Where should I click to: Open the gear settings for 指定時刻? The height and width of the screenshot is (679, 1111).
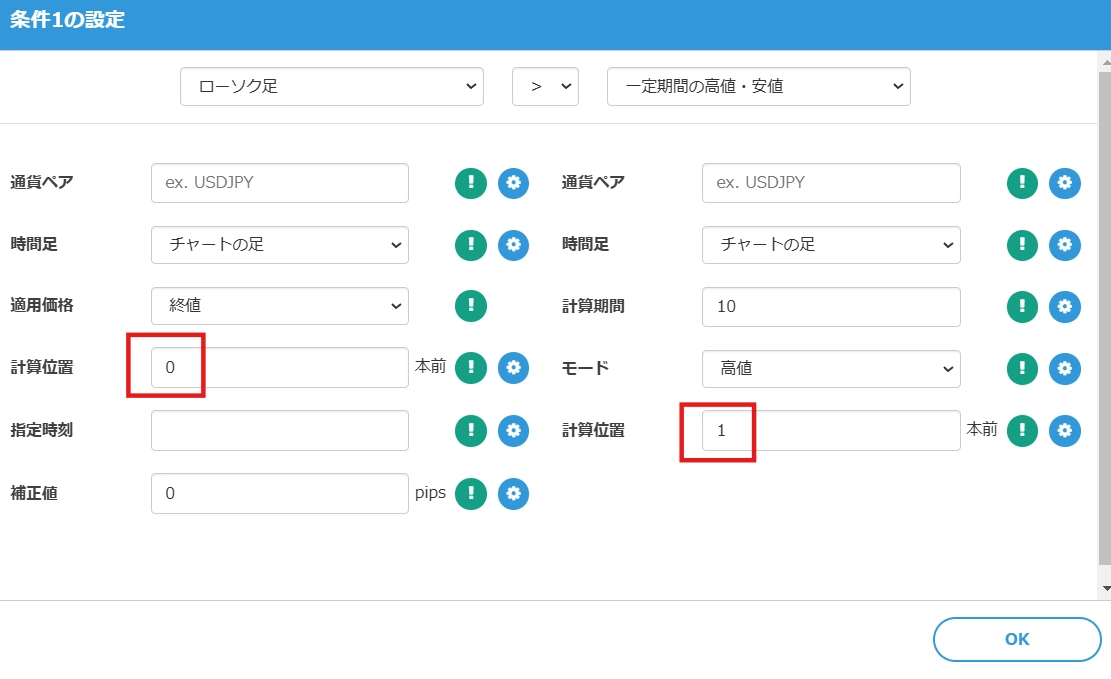[513, 431]
